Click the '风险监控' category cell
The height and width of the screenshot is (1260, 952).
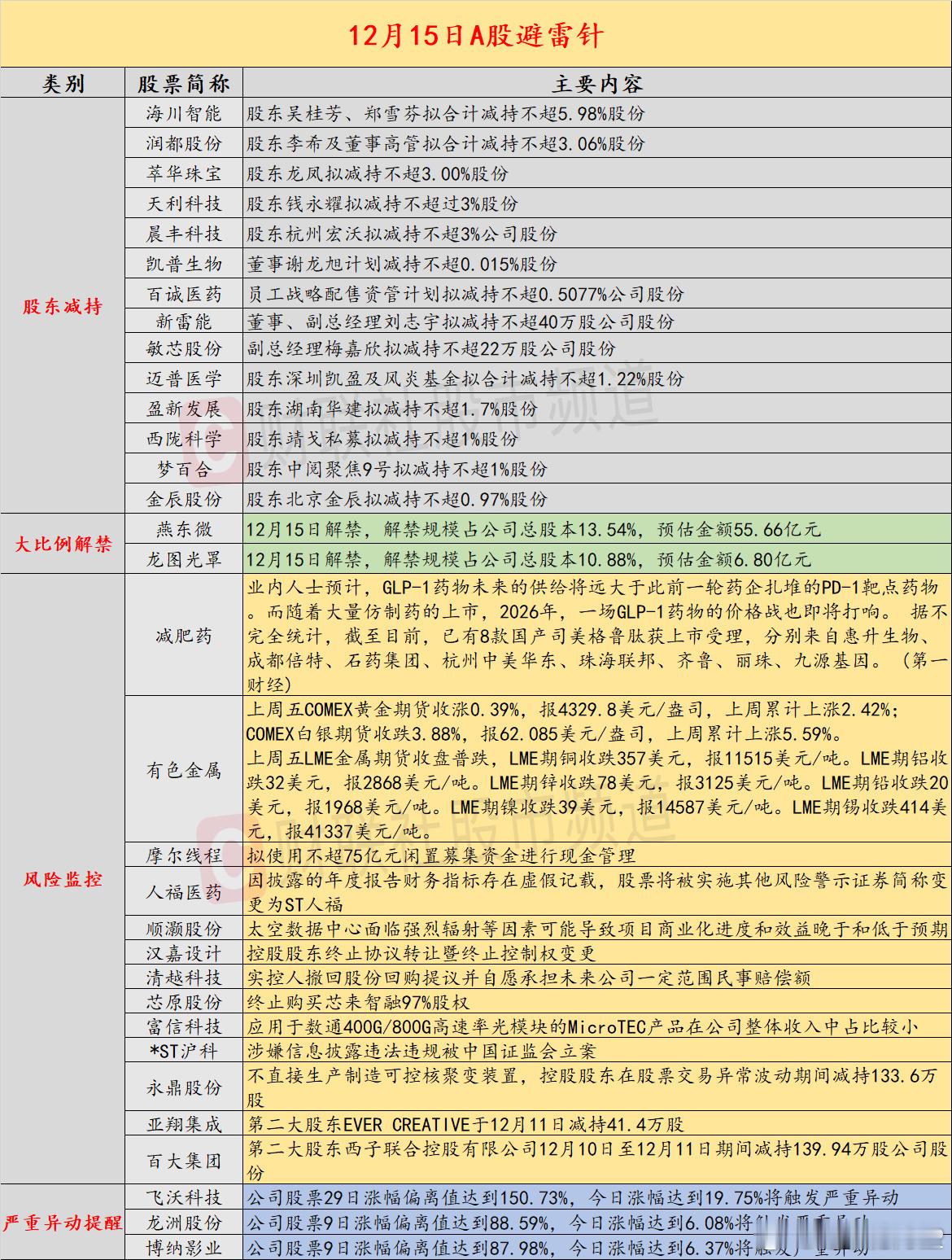[x=63, y=879]
